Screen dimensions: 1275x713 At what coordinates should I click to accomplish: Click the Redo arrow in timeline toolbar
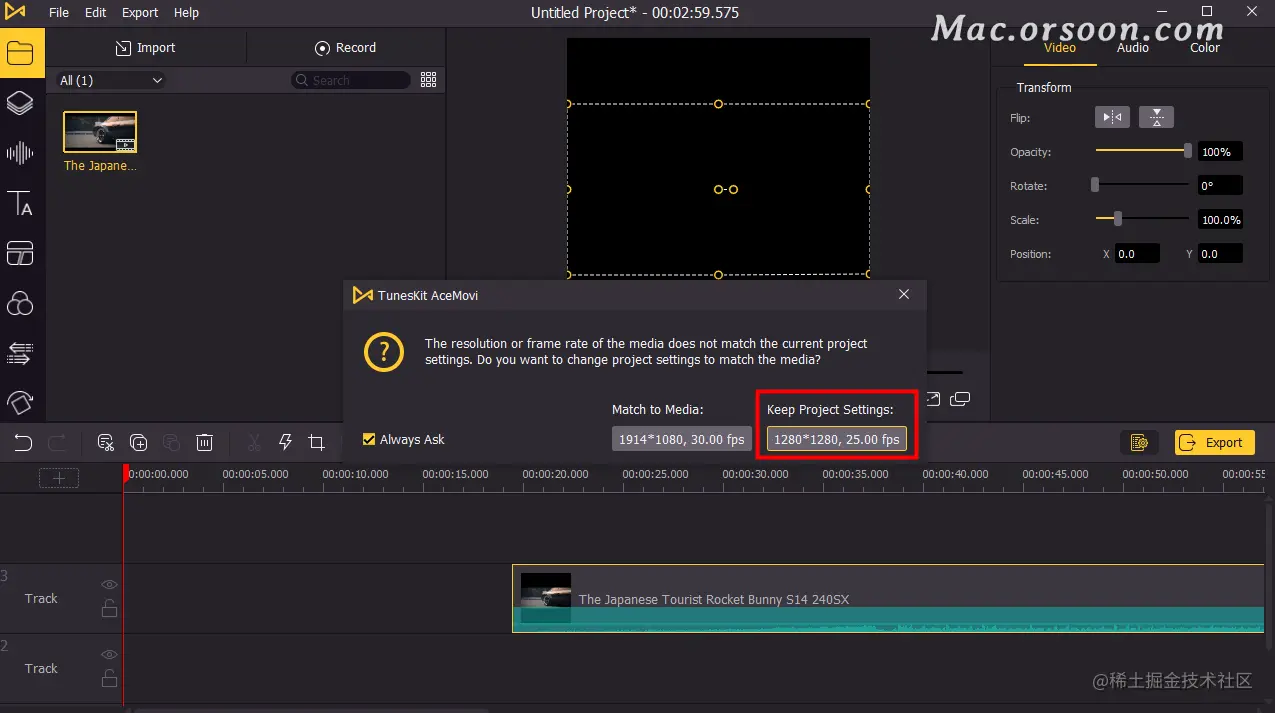tap(58, 442)
